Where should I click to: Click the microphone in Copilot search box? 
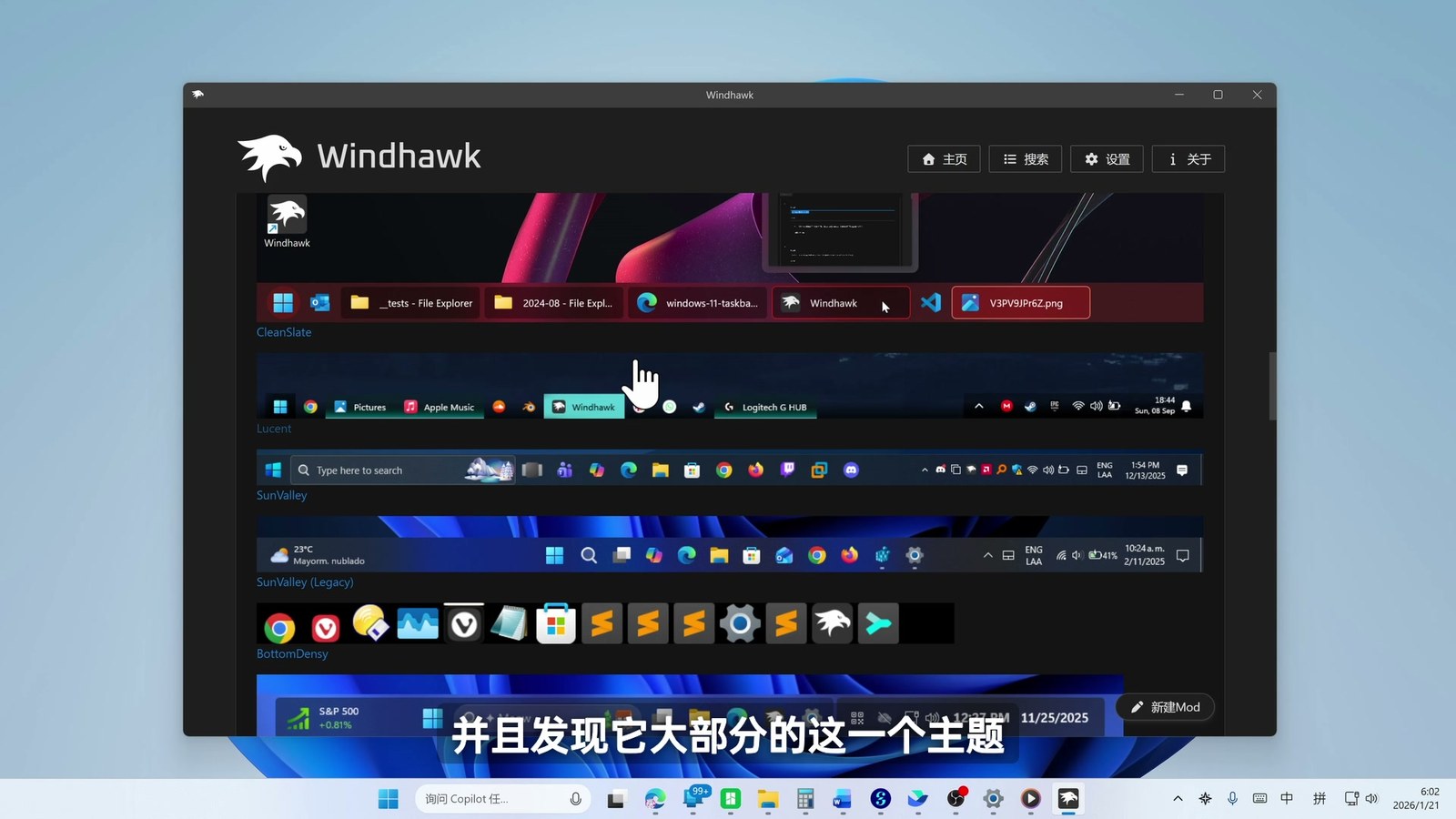point(575,799)
